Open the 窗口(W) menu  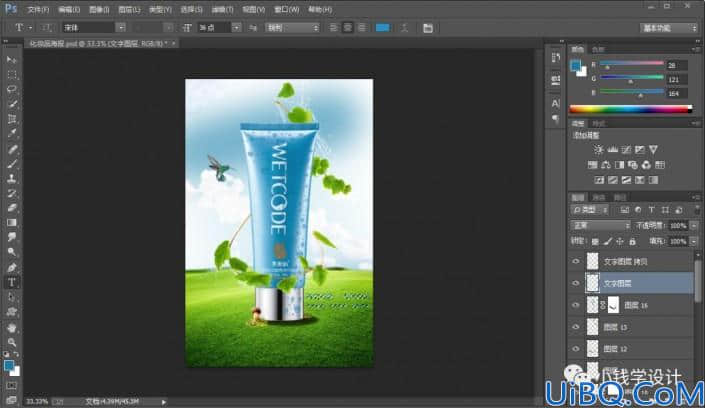(286, 9)
